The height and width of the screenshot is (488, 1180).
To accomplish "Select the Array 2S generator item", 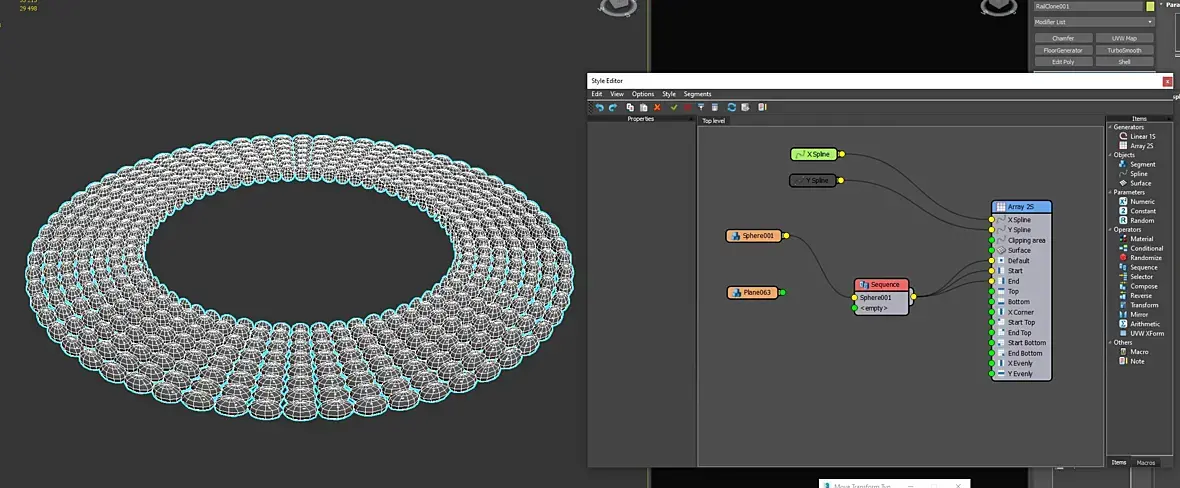I will pos(1136,145).
